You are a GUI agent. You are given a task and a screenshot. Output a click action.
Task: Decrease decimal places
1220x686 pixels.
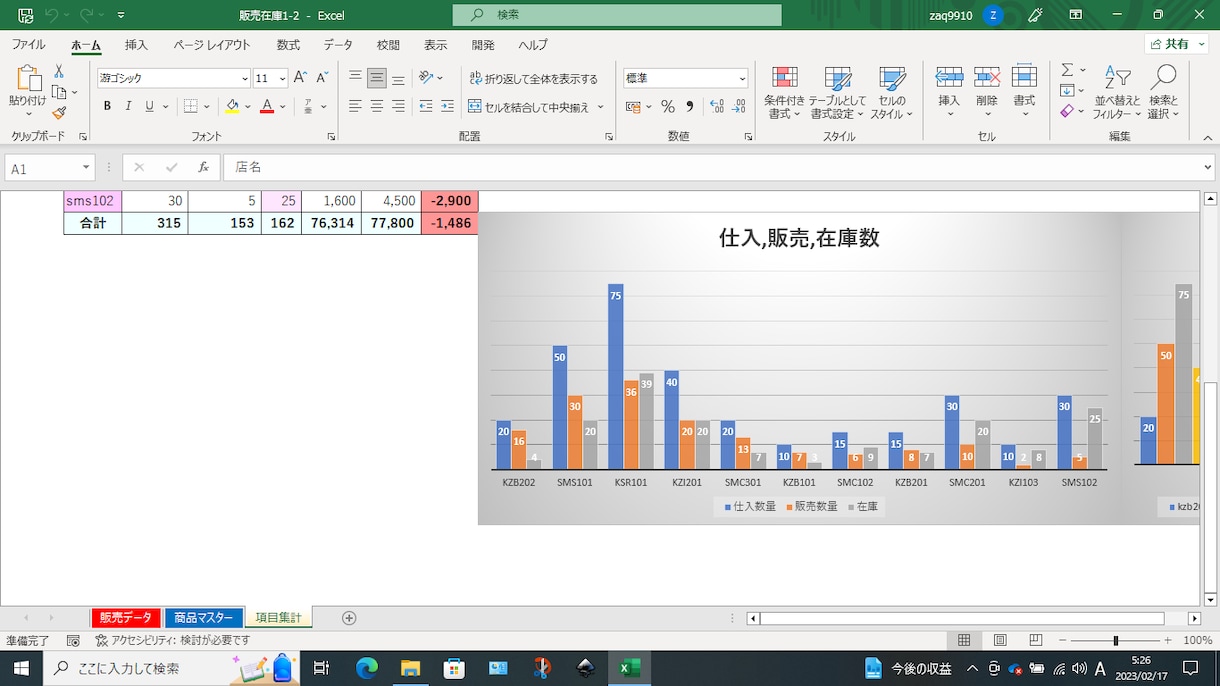click(x=740, y=106)
